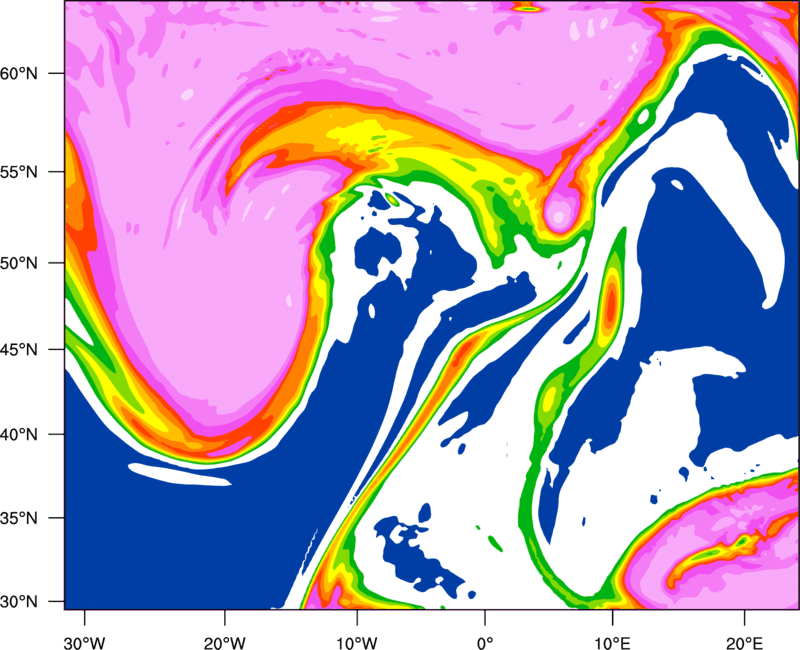The width and height of the screenshot is (800, 650).
Task: Click the 20°W longitude label
Action: pos(225,642)
